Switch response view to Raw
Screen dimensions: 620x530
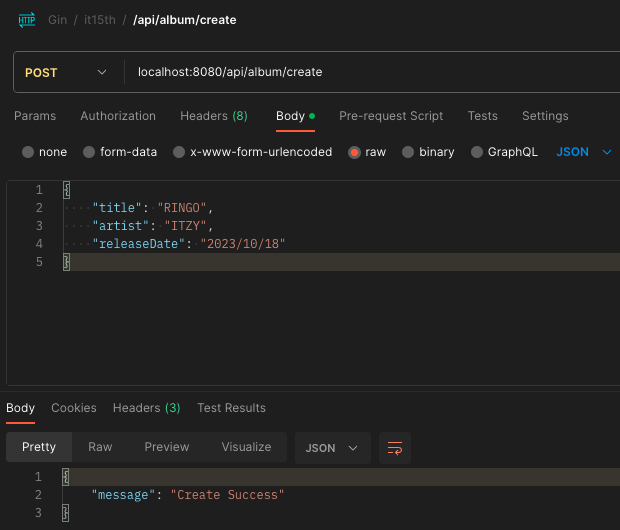[x=100, y=447]
